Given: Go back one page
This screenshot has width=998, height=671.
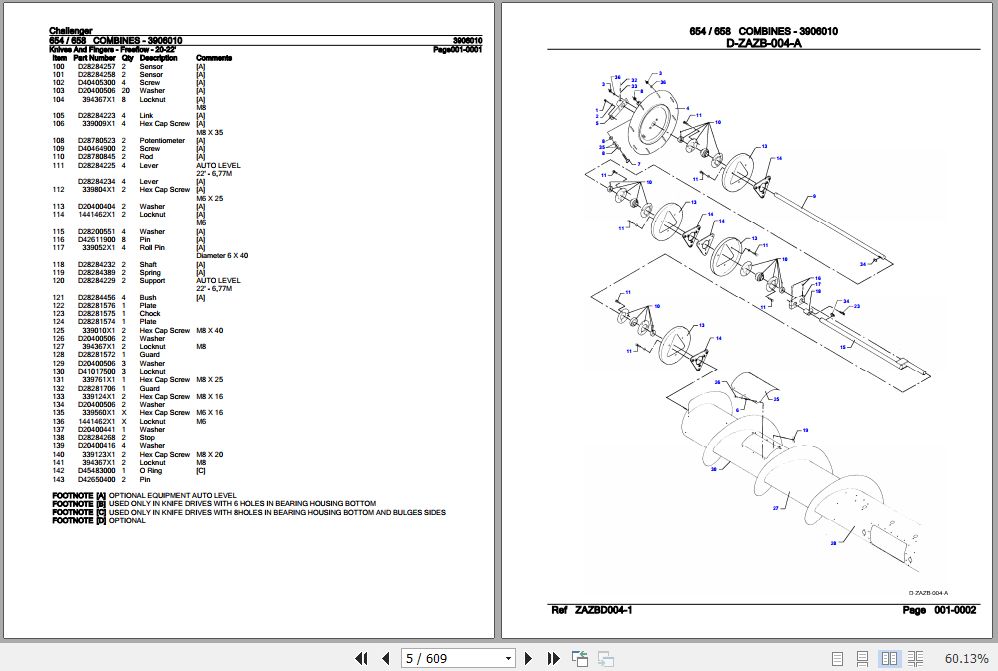Looking at the screenshot, I should pyautogui.click(x=385, y=658).
